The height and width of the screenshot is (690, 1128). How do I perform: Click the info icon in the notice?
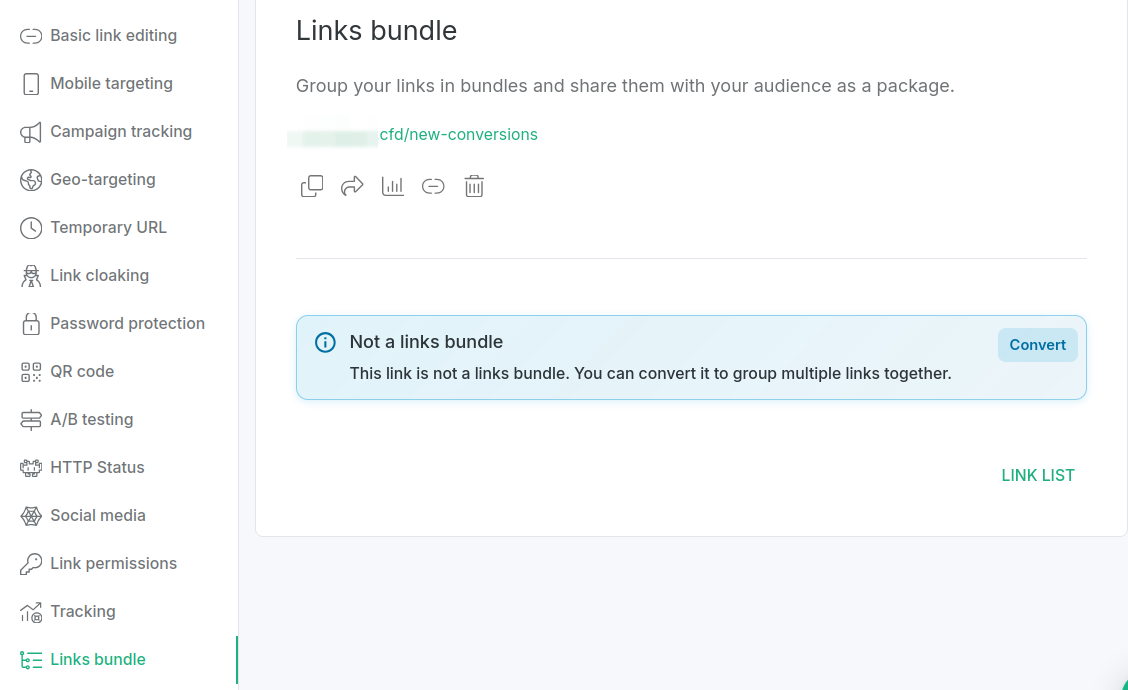click(325, 343)
